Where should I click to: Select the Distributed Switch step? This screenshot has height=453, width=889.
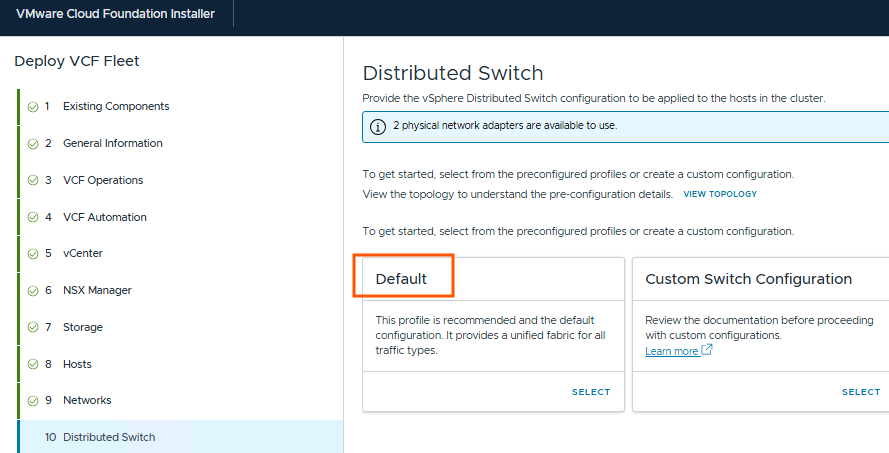coord(109,437)
